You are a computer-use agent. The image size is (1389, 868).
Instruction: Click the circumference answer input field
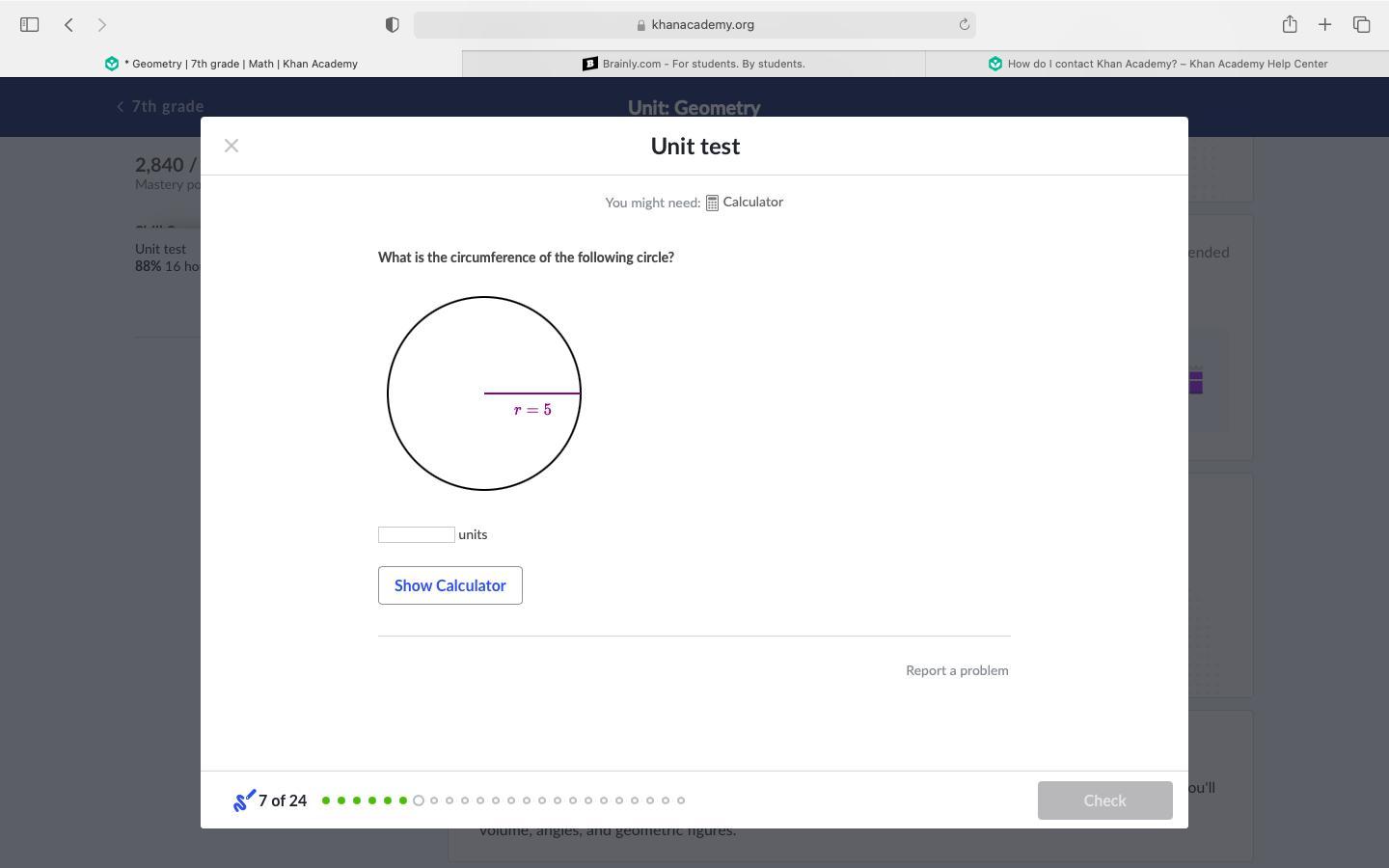[417, 534]
